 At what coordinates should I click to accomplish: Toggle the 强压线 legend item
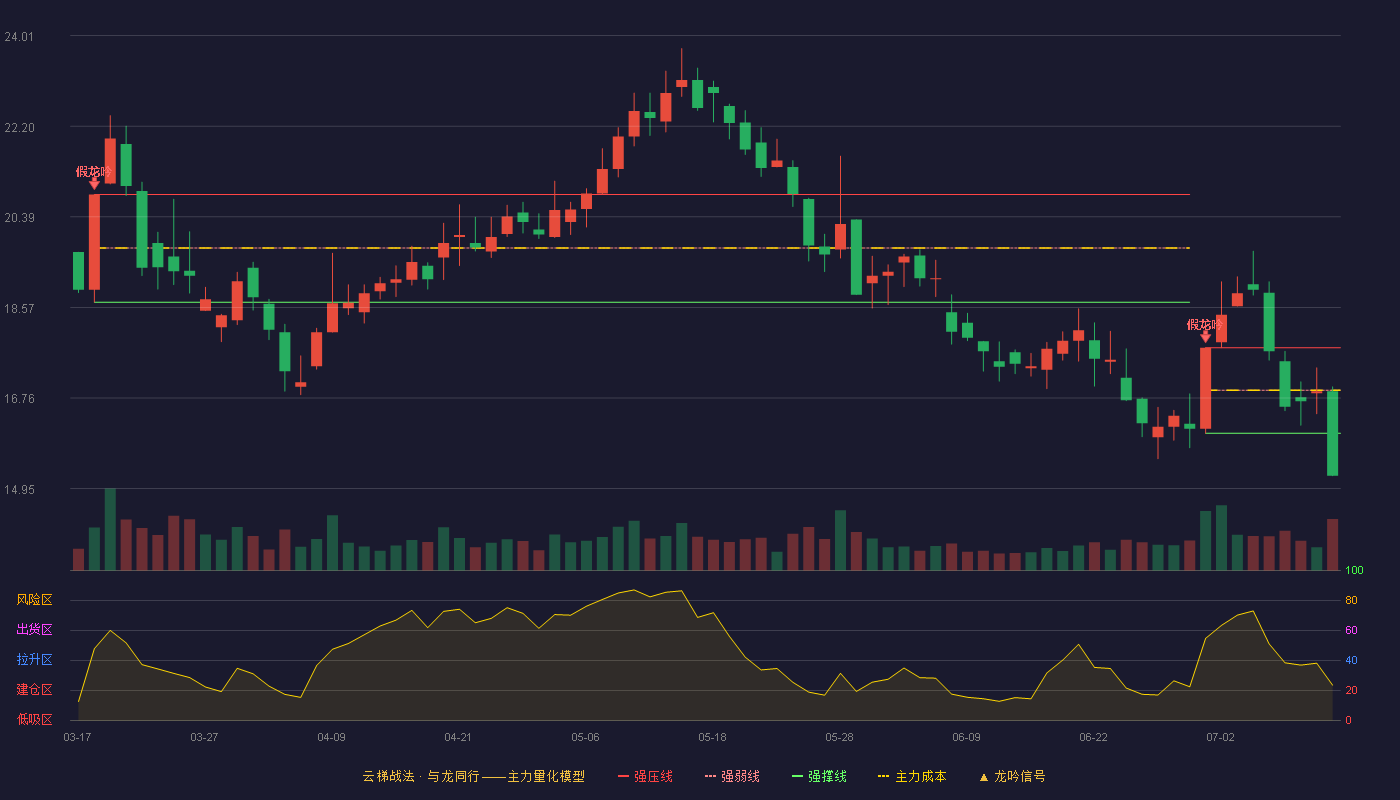(645, 776)
